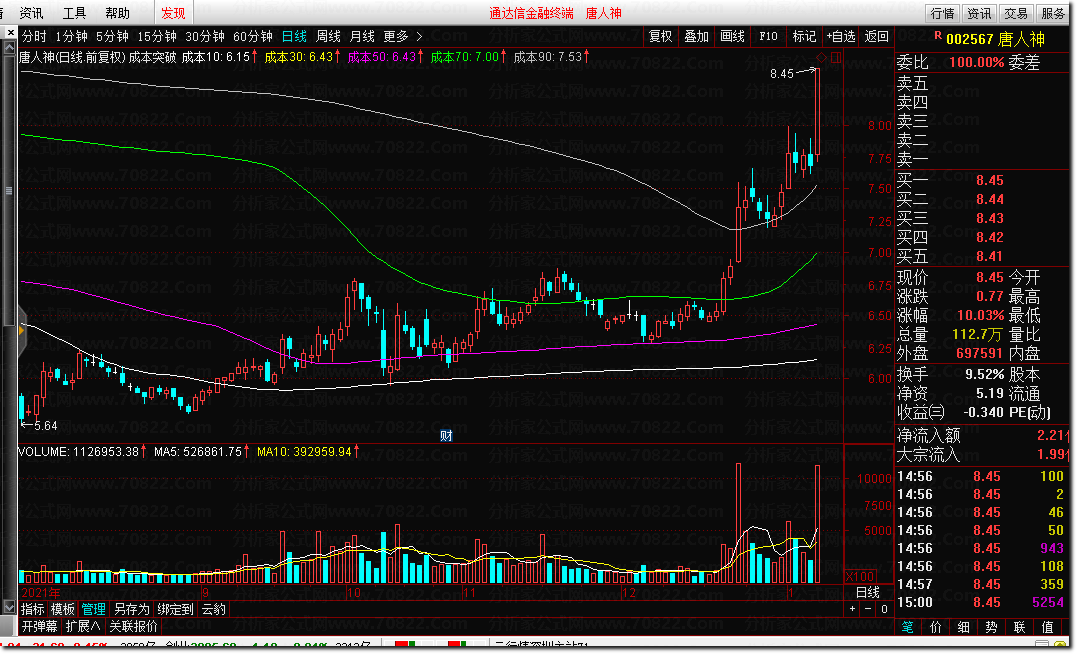This screenshot has height=654, width=1078.
Task: Click the scroll-up arrow on the left scrollbar
Action: pos(9,47)
